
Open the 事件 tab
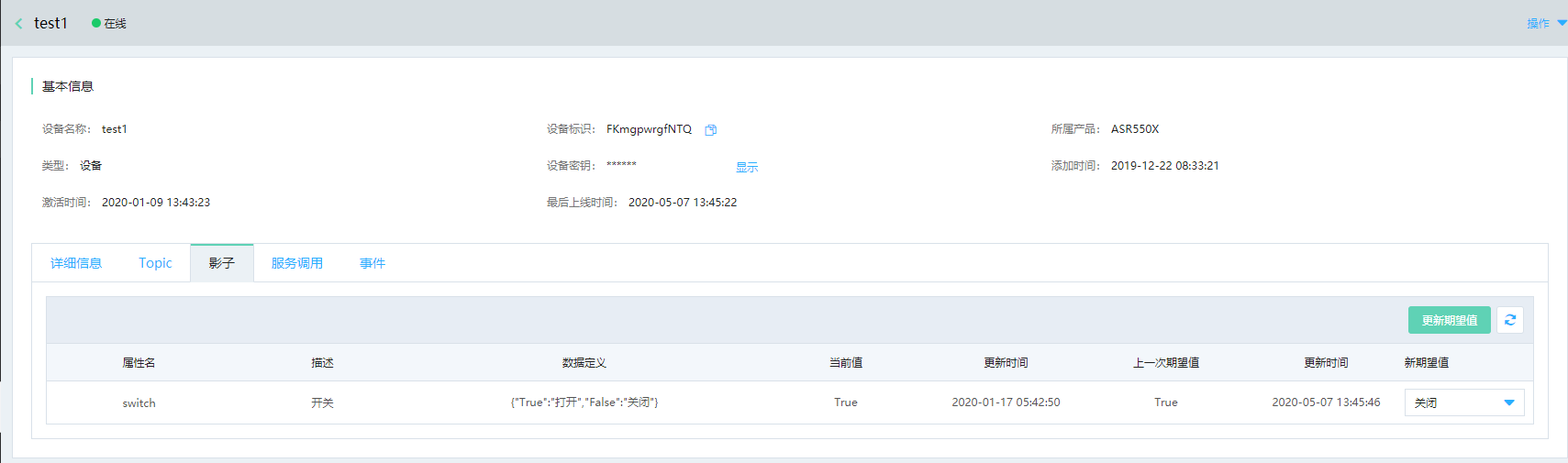click(x=373, y=263)
